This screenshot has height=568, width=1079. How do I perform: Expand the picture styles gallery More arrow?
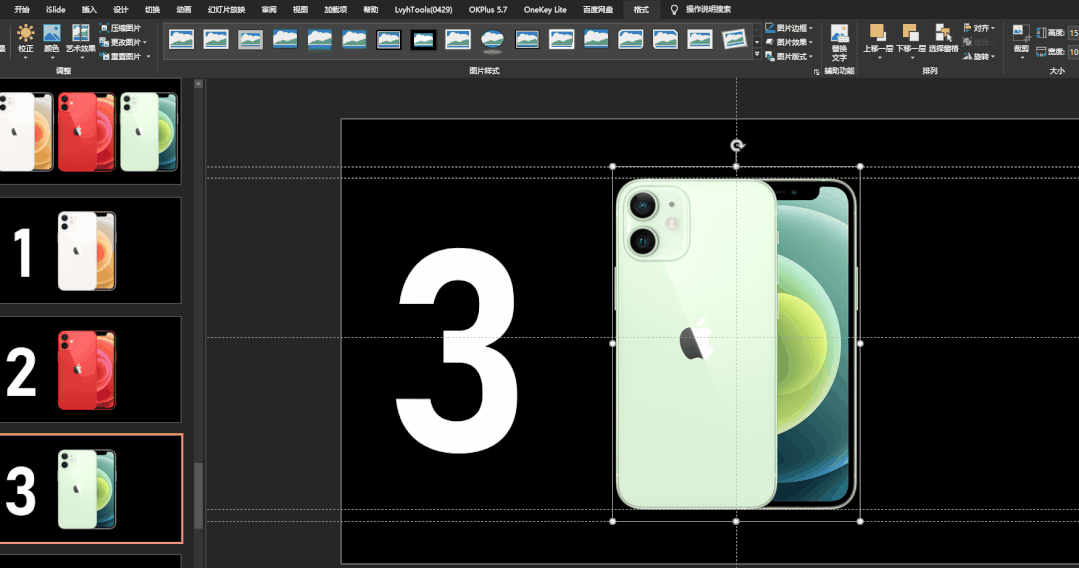tap(757, 54)
